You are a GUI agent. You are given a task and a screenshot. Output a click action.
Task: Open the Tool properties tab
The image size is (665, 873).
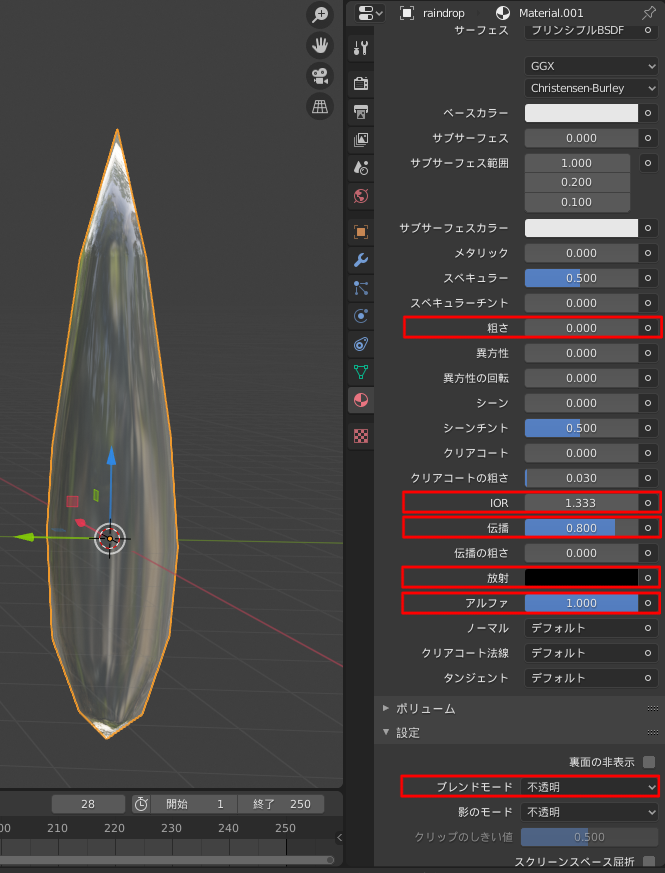pyautogui.click(x=361, y=48)
